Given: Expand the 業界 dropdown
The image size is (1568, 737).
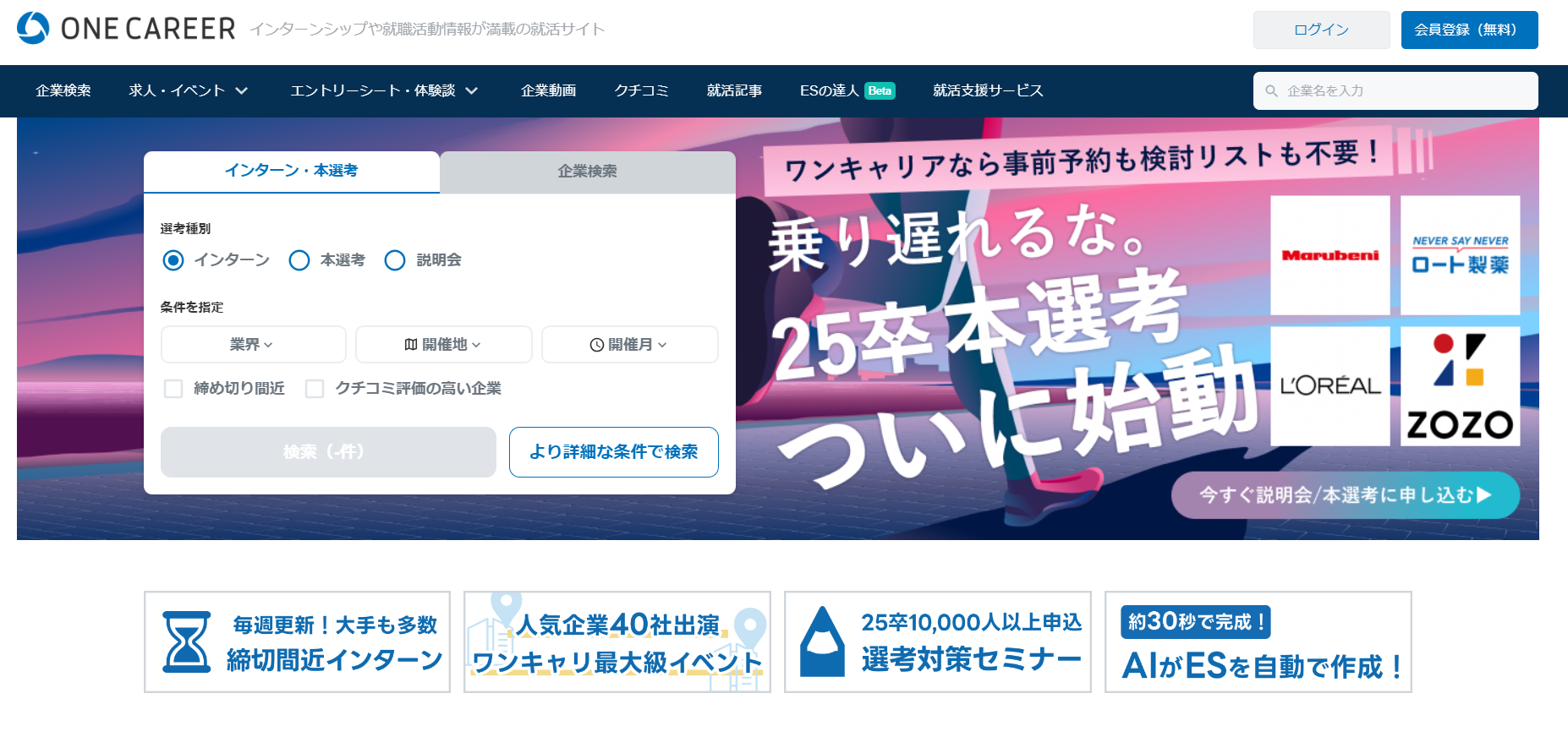Looking at the screenshot, I should 253,345.
